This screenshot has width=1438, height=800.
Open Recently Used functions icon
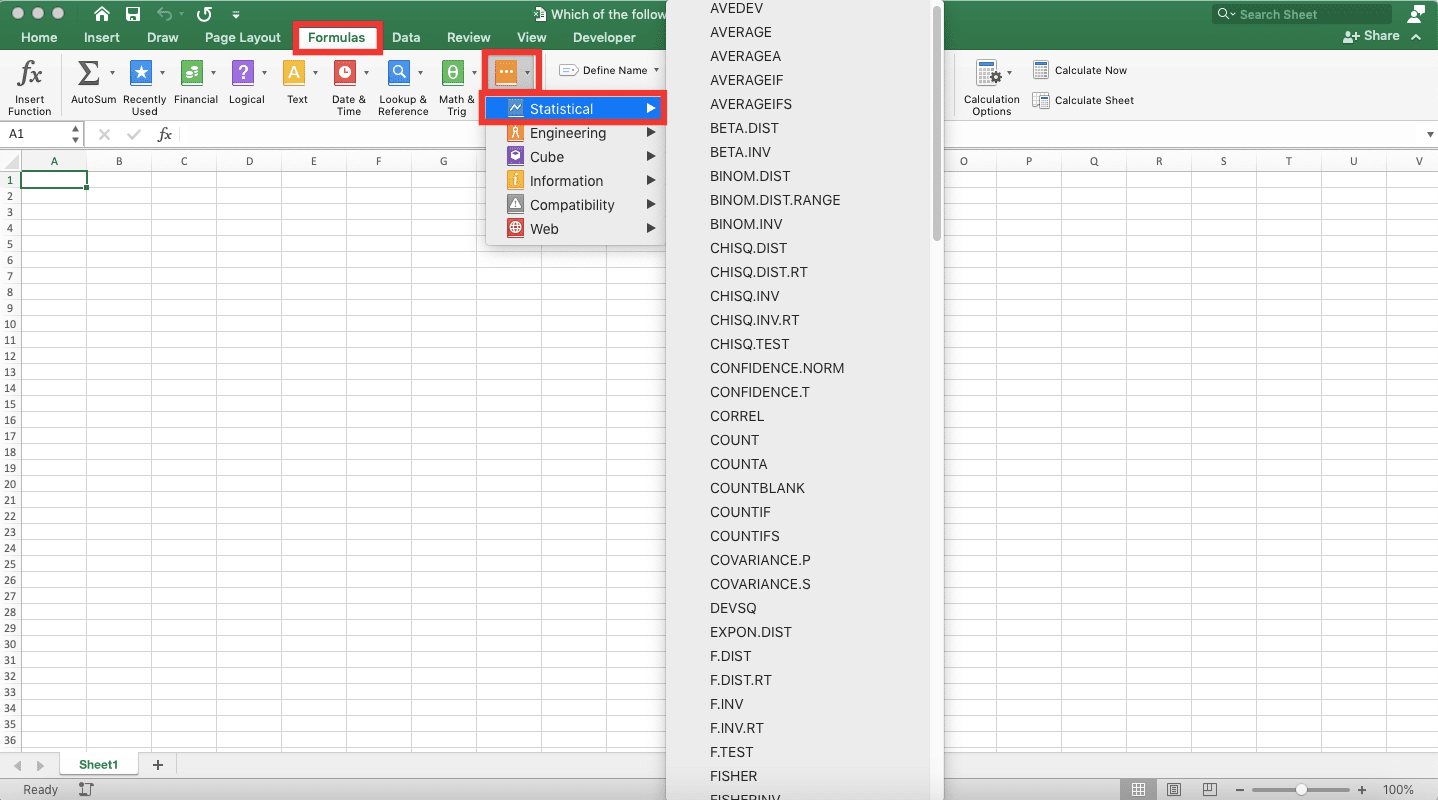pyautogui.click(x=141, y=73)
